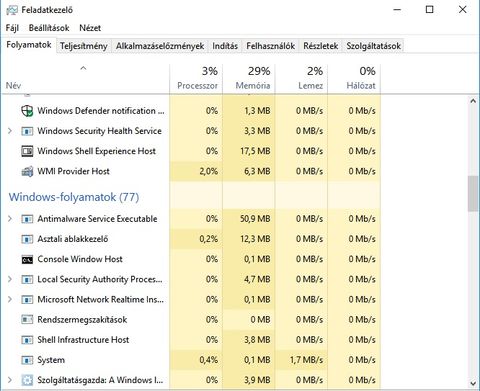Expand the Antimalware Service Executable row

(x=10, y=219)
